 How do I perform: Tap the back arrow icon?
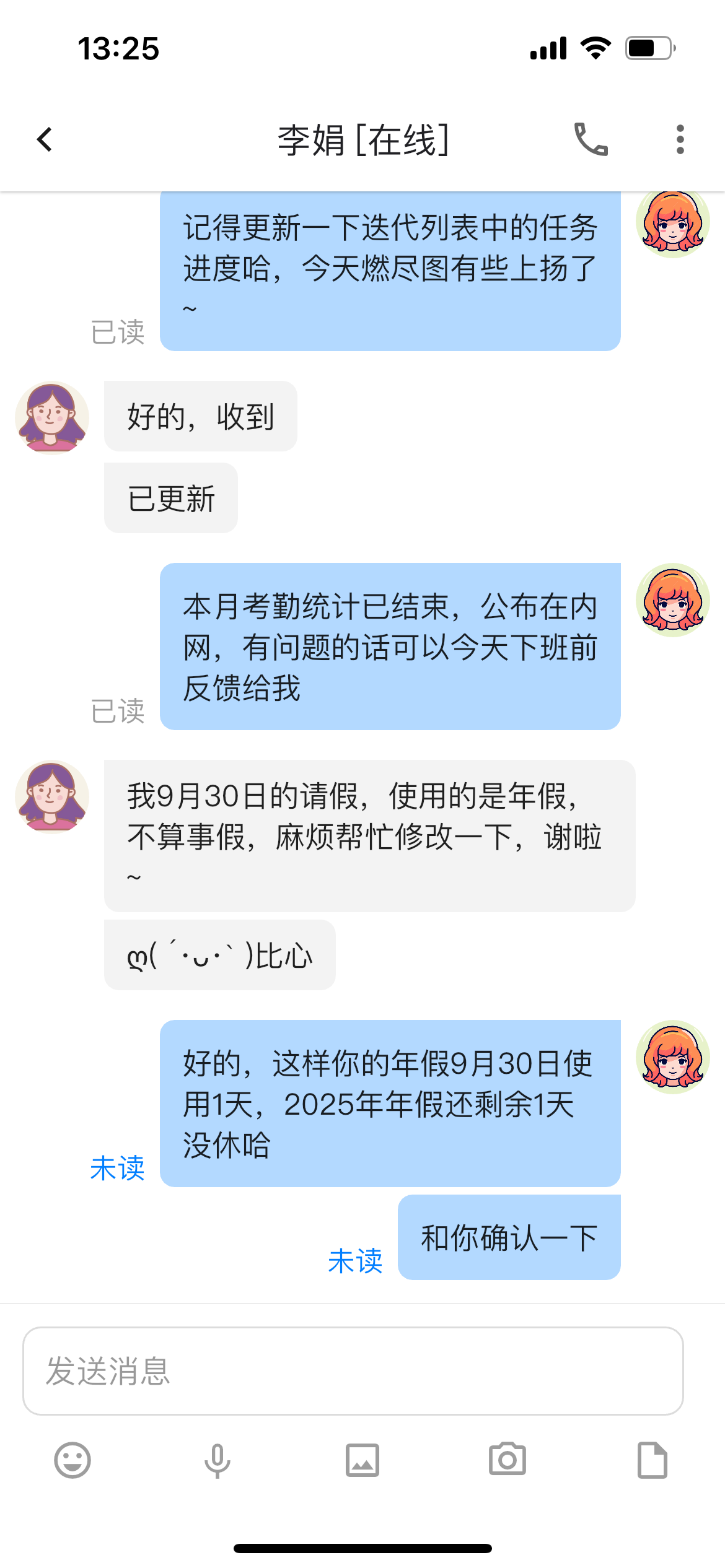click(x=45, y=139)
